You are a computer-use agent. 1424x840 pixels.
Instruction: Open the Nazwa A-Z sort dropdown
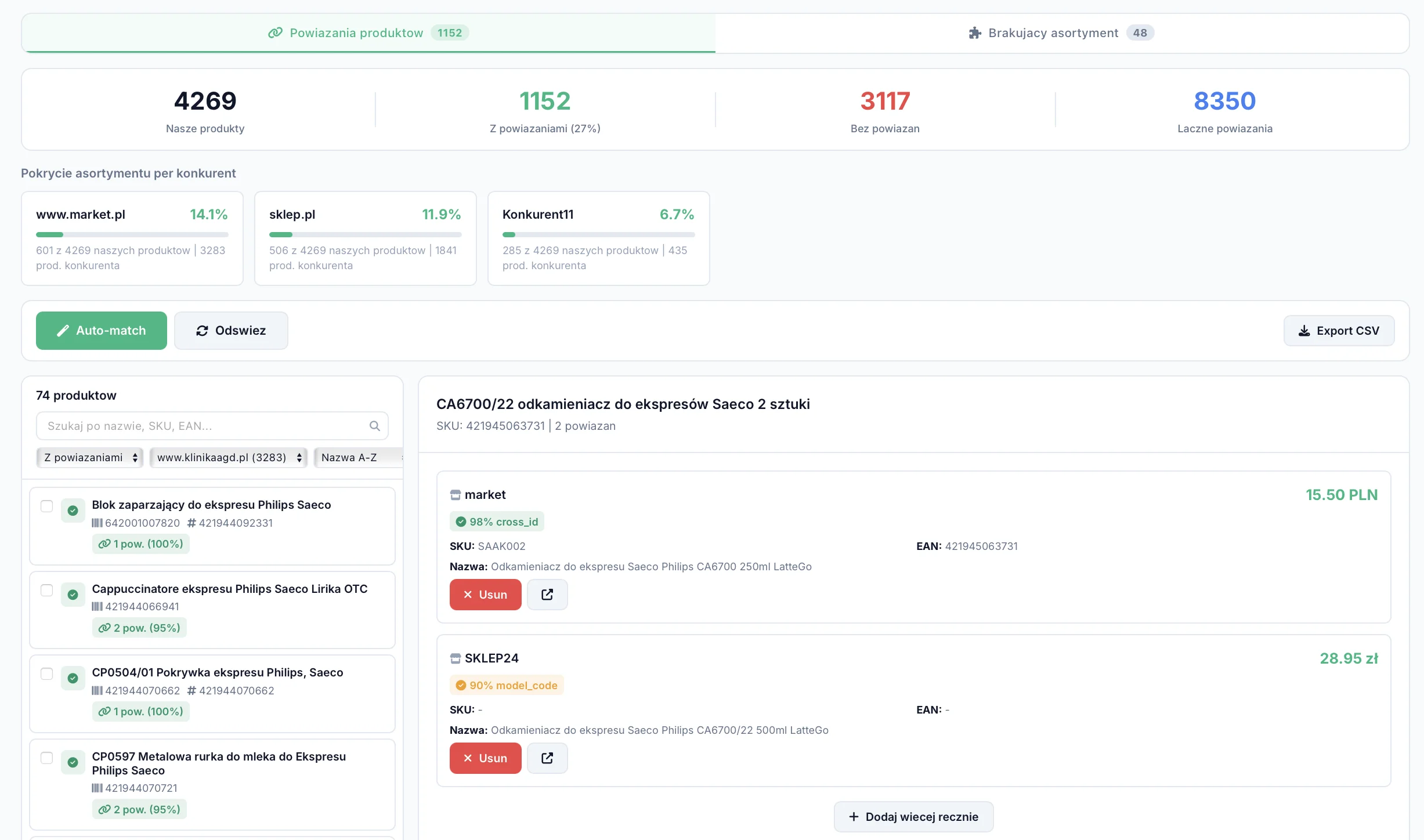click(357, 458)
